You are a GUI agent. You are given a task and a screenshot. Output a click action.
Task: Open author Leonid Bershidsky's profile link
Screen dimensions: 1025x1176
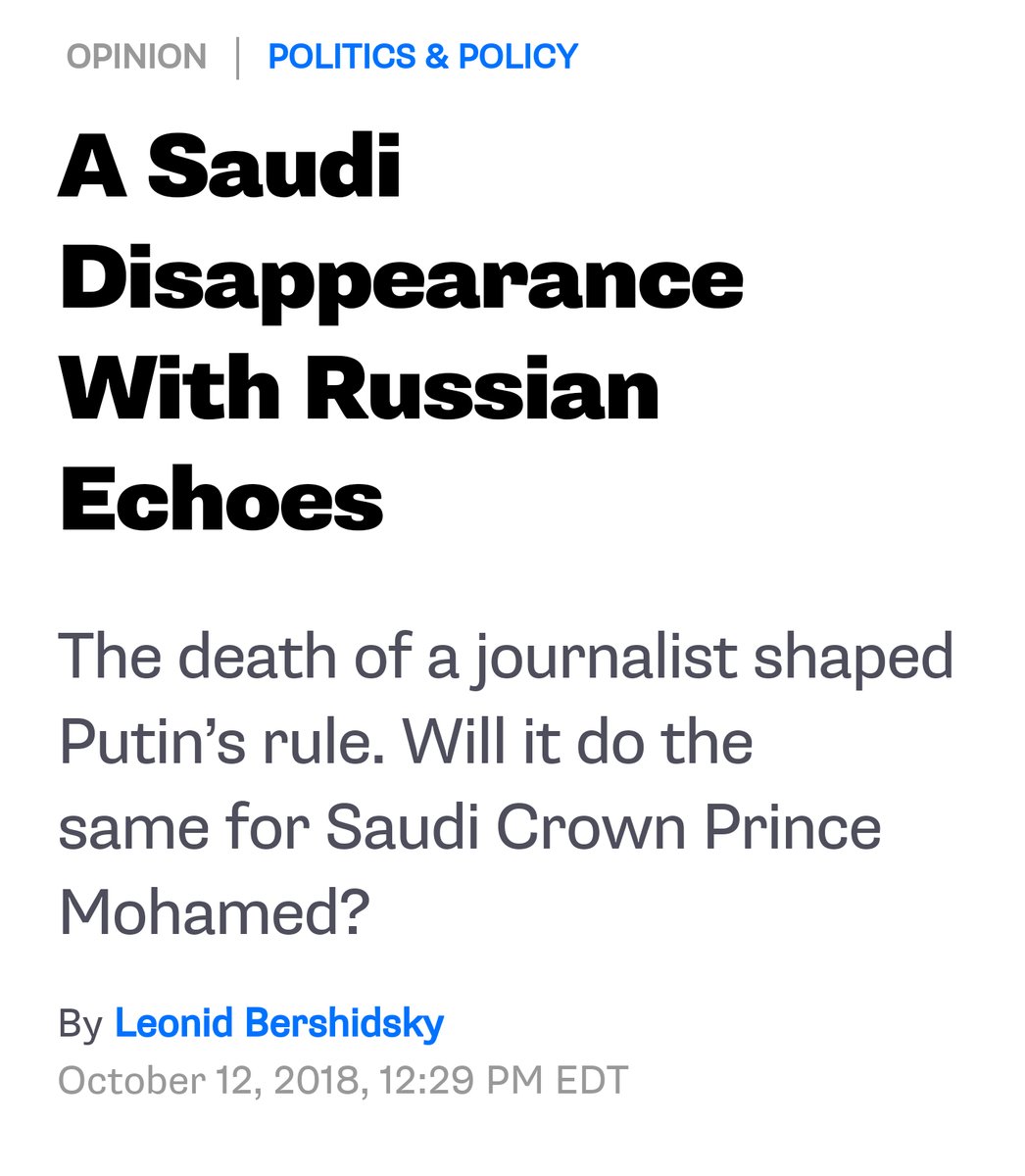(279, 1023)
